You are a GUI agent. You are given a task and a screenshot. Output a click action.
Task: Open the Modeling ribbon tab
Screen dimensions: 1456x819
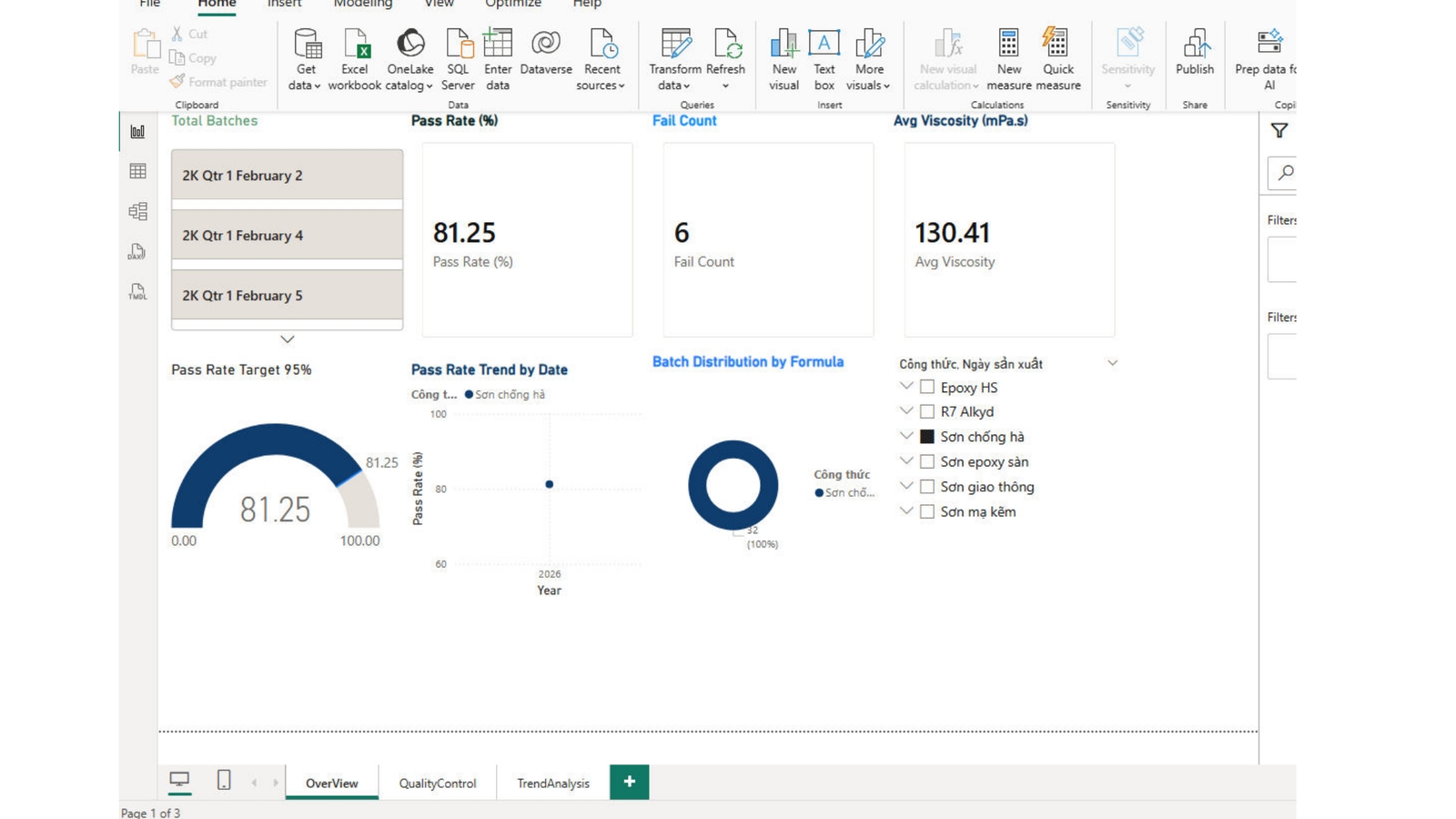pyautogui.click(x=363, y=5)
